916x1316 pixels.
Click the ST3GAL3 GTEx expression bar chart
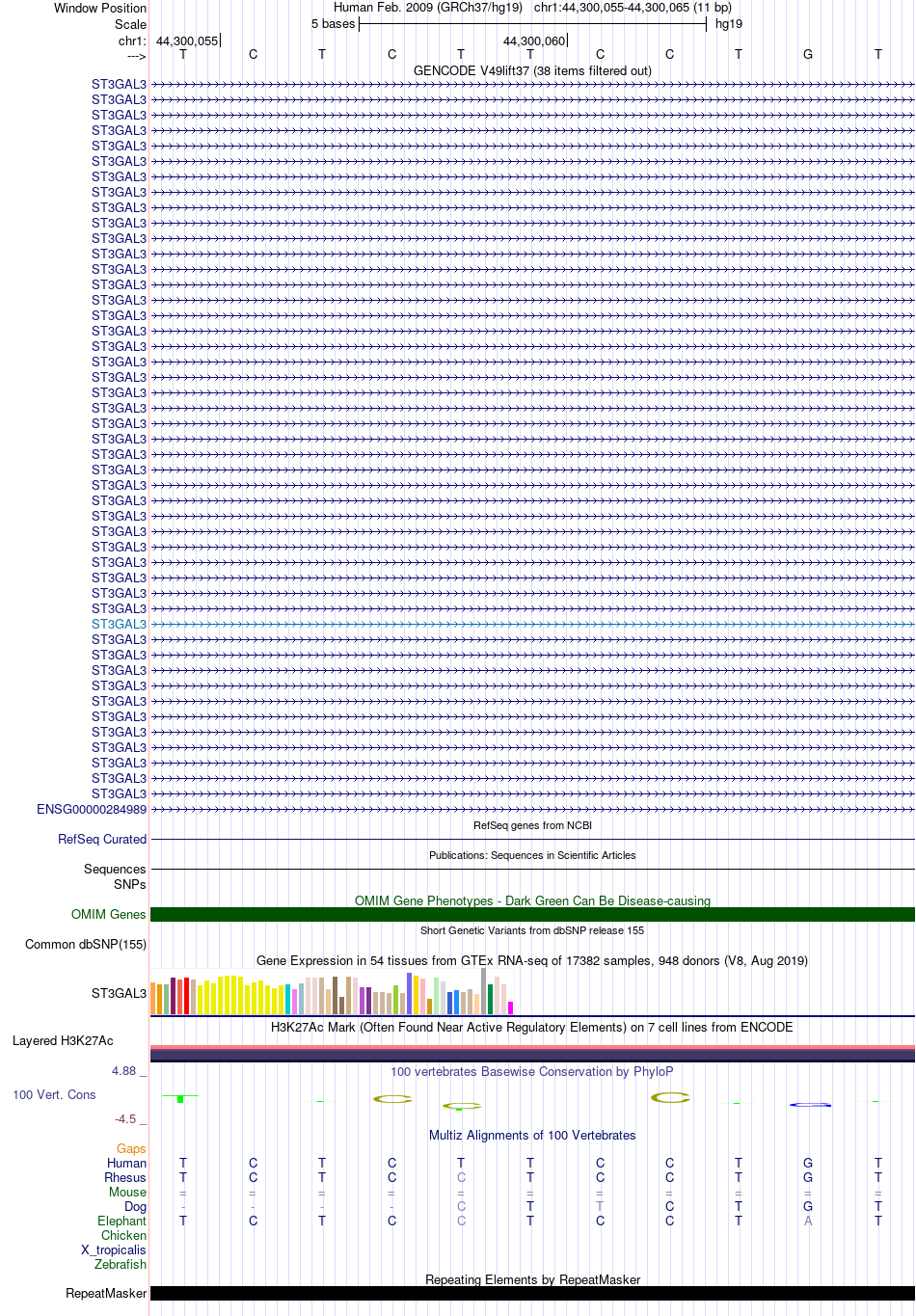click(x=333, y=992)
